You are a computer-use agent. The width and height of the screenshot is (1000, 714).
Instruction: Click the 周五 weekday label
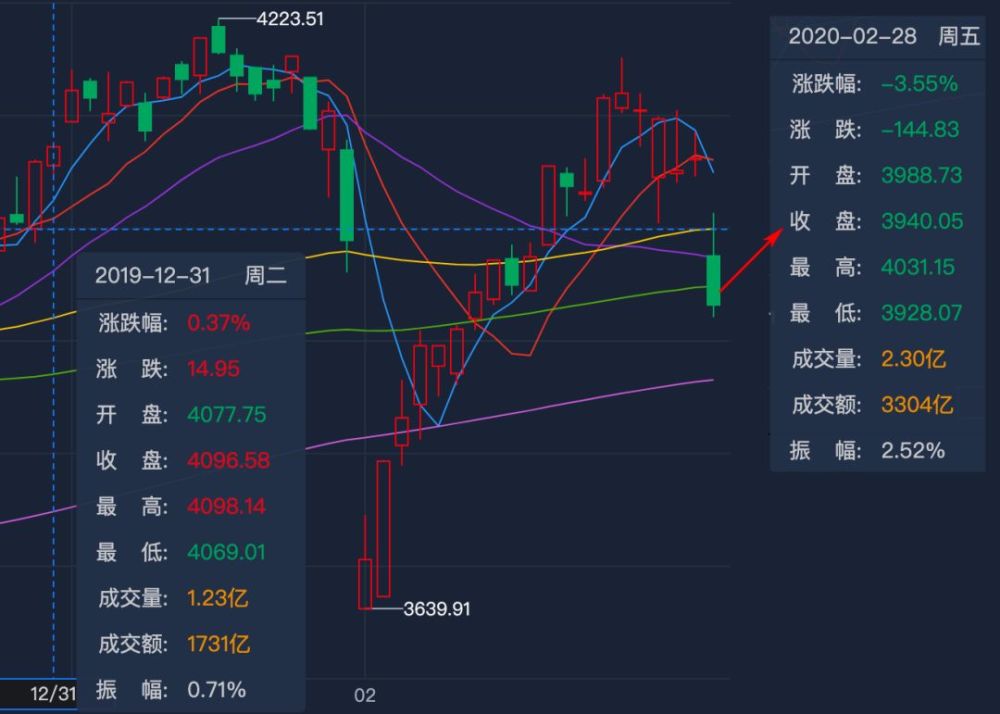click(x=959, y=37)
